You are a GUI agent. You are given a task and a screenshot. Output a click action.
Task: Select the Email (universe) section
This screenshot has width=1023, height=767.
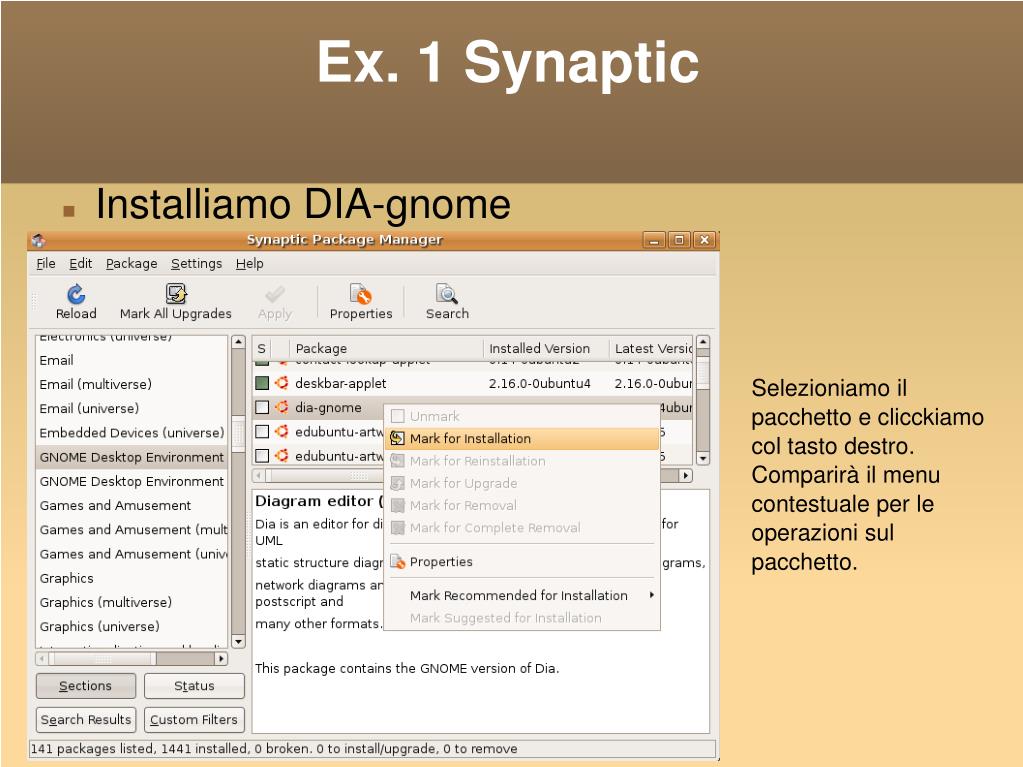[131, 408]
